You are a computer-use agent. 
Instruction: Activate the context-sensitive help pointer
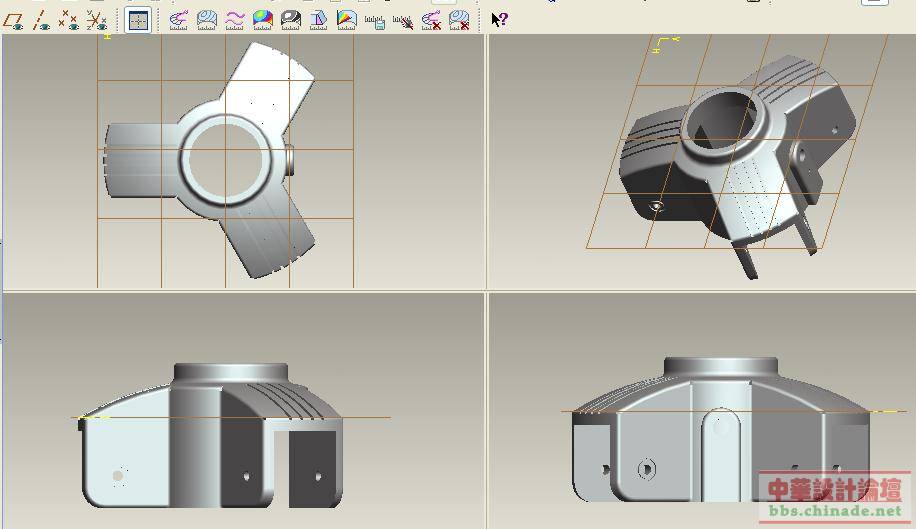click(x=499, y=19)
